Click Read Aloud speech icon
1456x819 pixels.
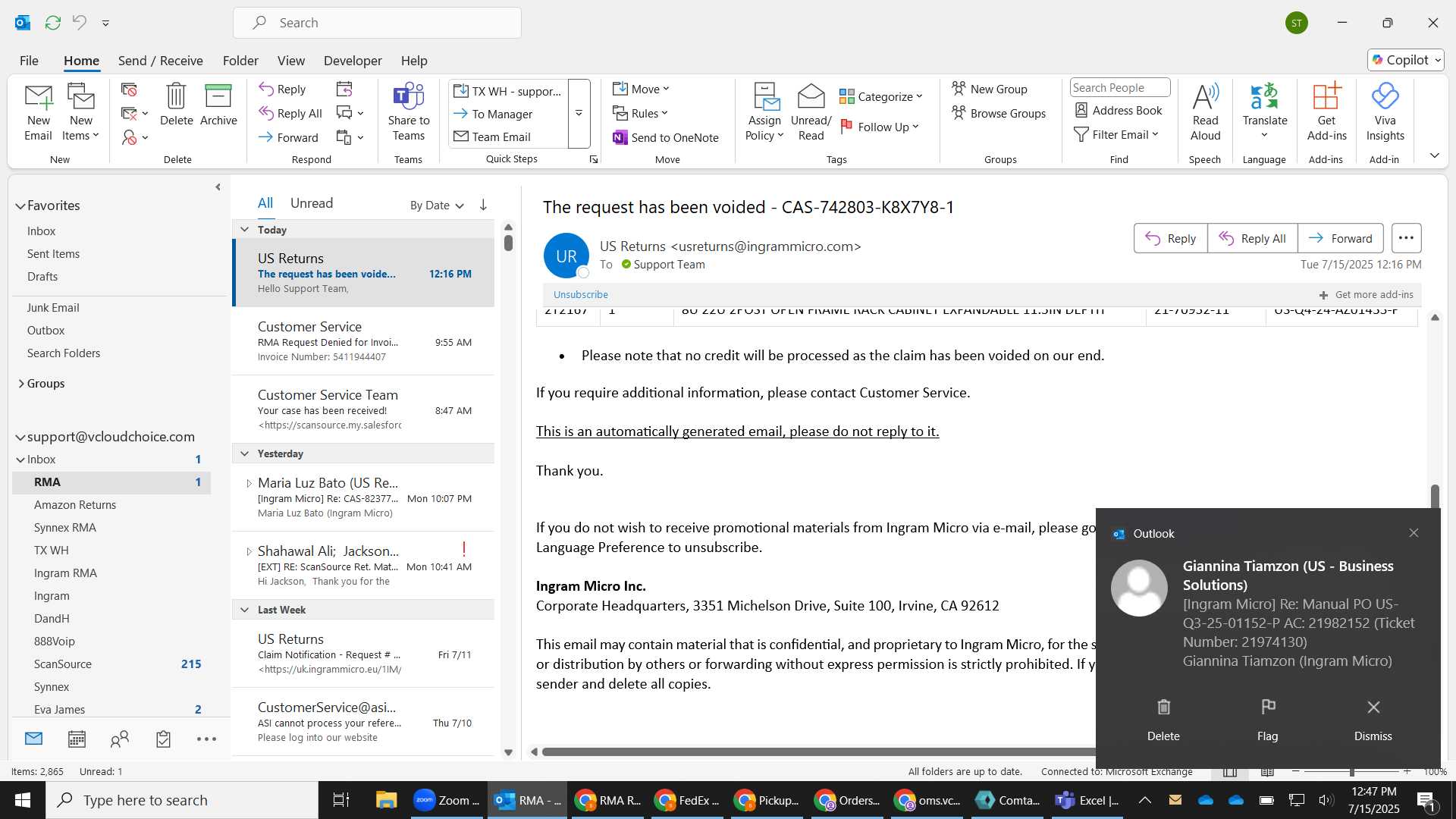coord(1205,112)
